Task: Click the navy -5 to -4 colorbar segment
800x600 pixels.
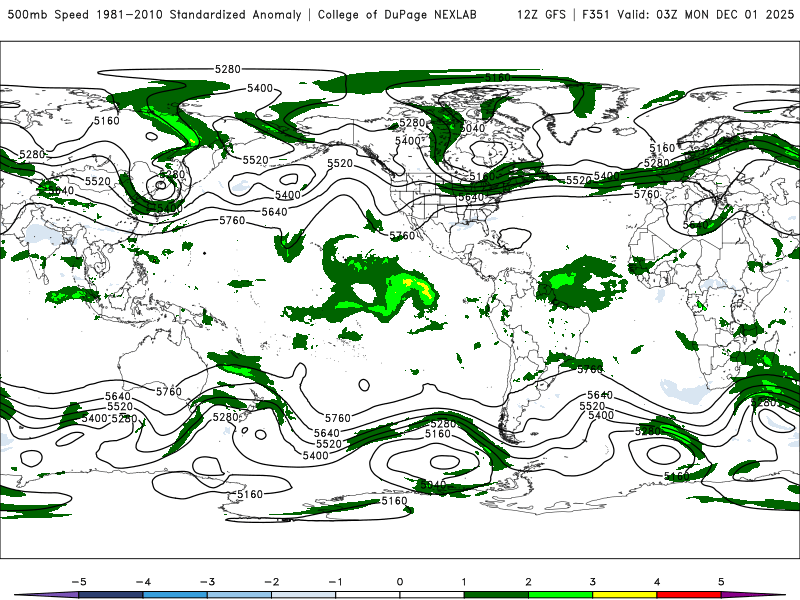Action: coord(111,595)
